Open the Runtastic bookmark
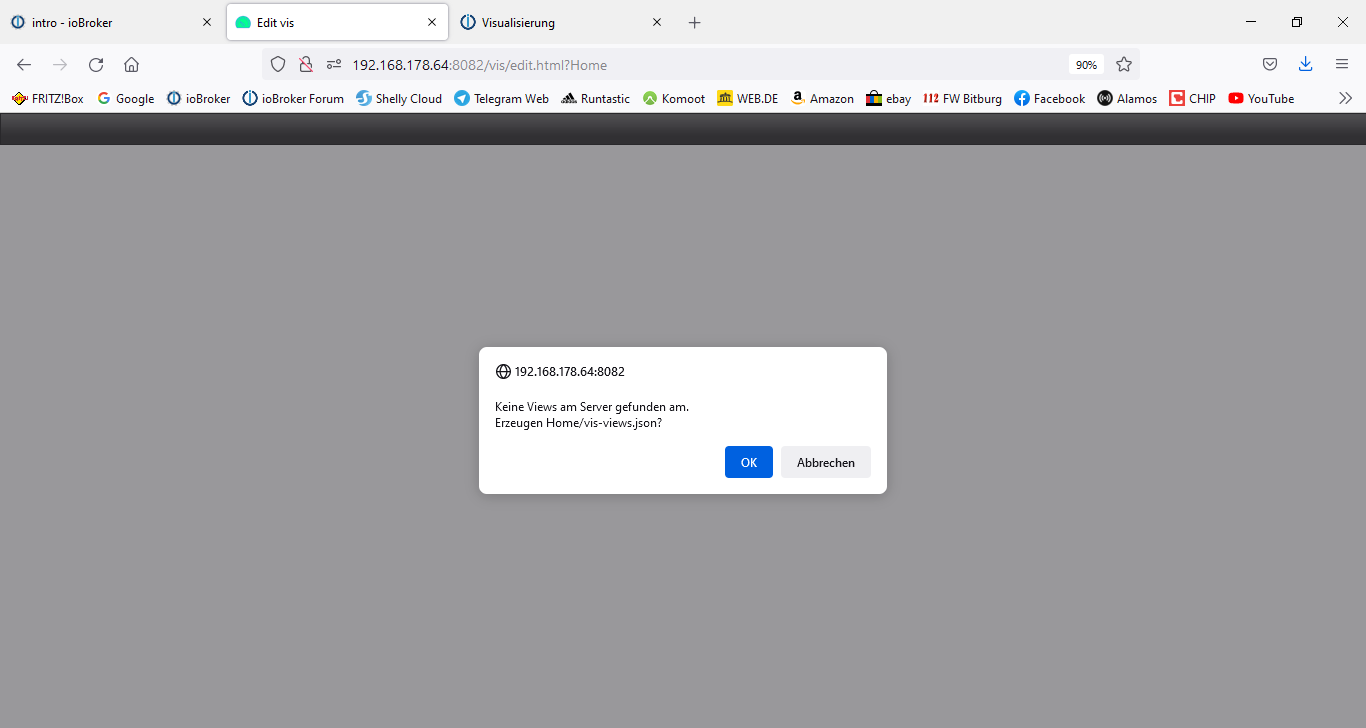 596,98
